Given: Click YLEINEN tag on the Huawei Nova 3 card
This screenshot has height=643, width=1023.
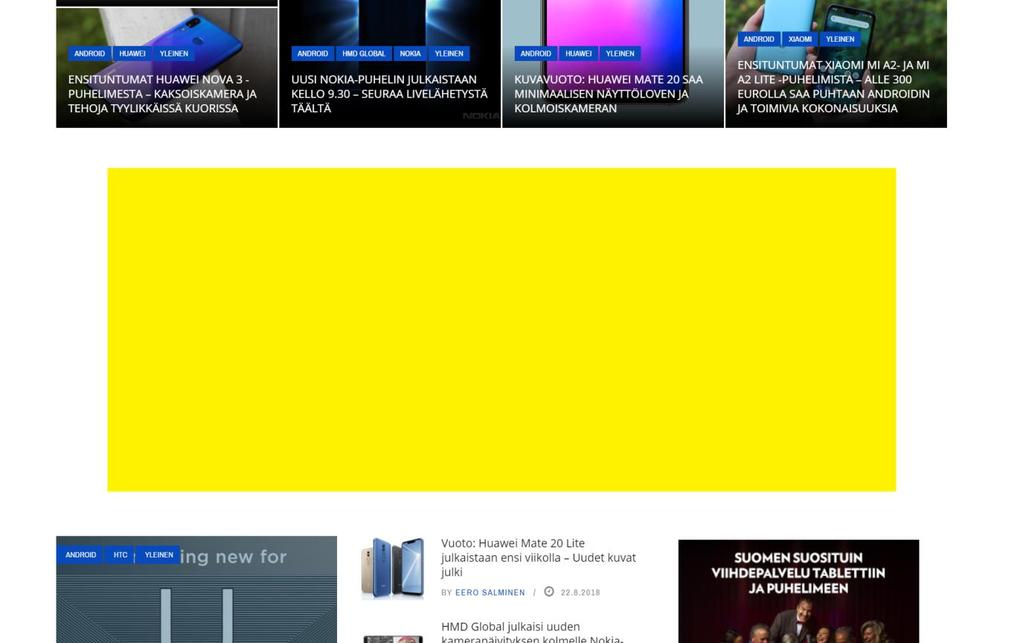Looking at the screenshot, I should [174, 53].
